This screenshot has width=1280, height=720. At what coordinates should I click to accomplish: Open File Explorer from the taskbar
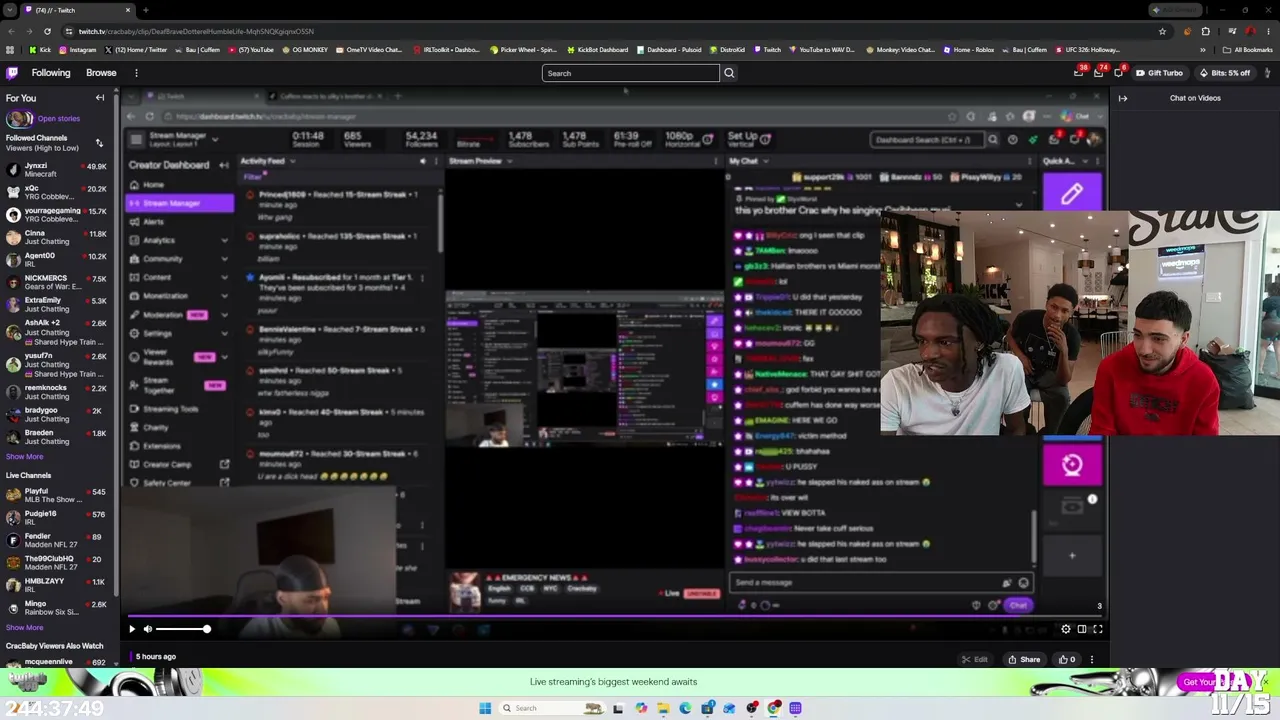tap(663, 708)
